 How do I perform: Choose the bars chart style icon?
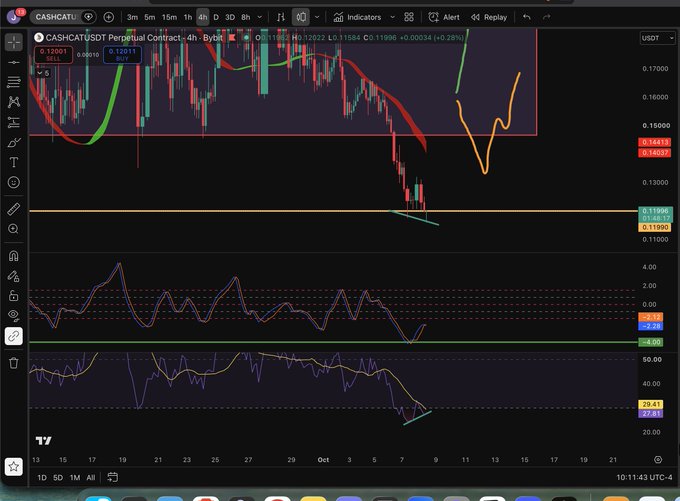pyautogui.click(x=281, y=17)
